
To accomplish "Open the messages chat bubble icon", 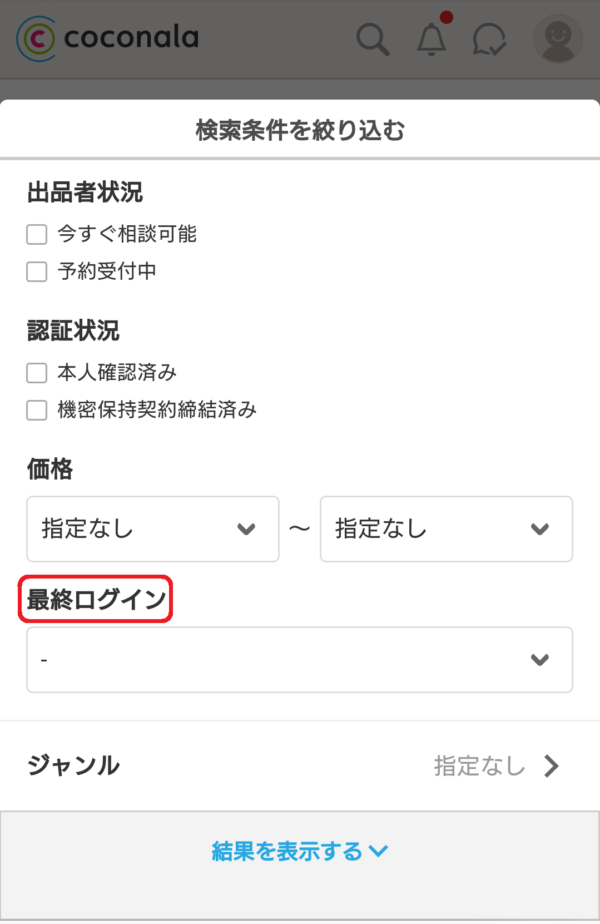I will 489,40.
